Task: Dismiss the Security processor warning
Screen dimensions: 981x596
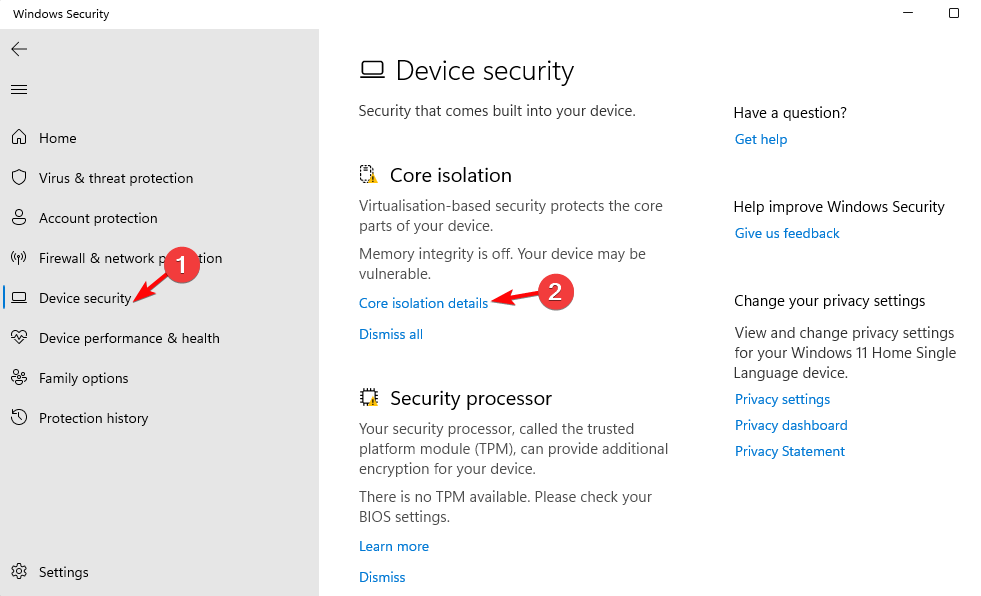Action: pyautogui.click(x=382, y=577)
